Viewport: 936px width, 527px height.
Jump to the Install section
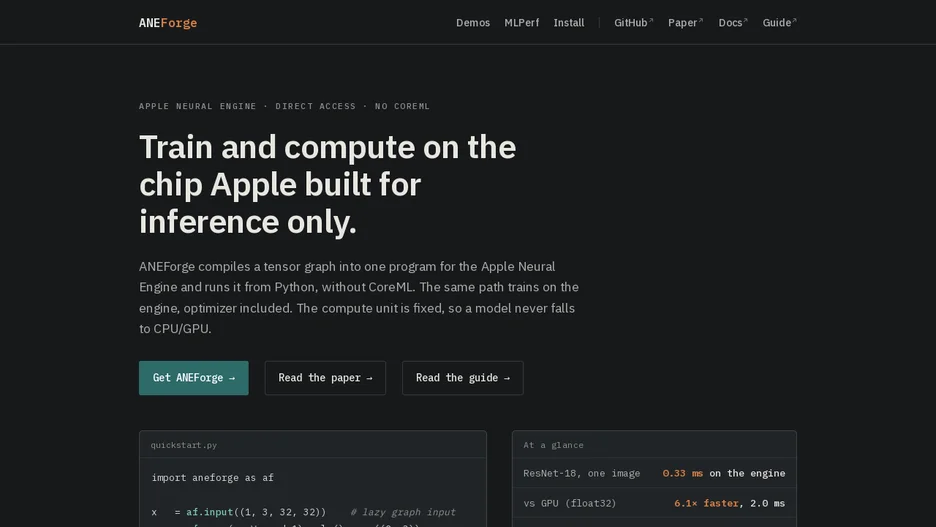568,23
